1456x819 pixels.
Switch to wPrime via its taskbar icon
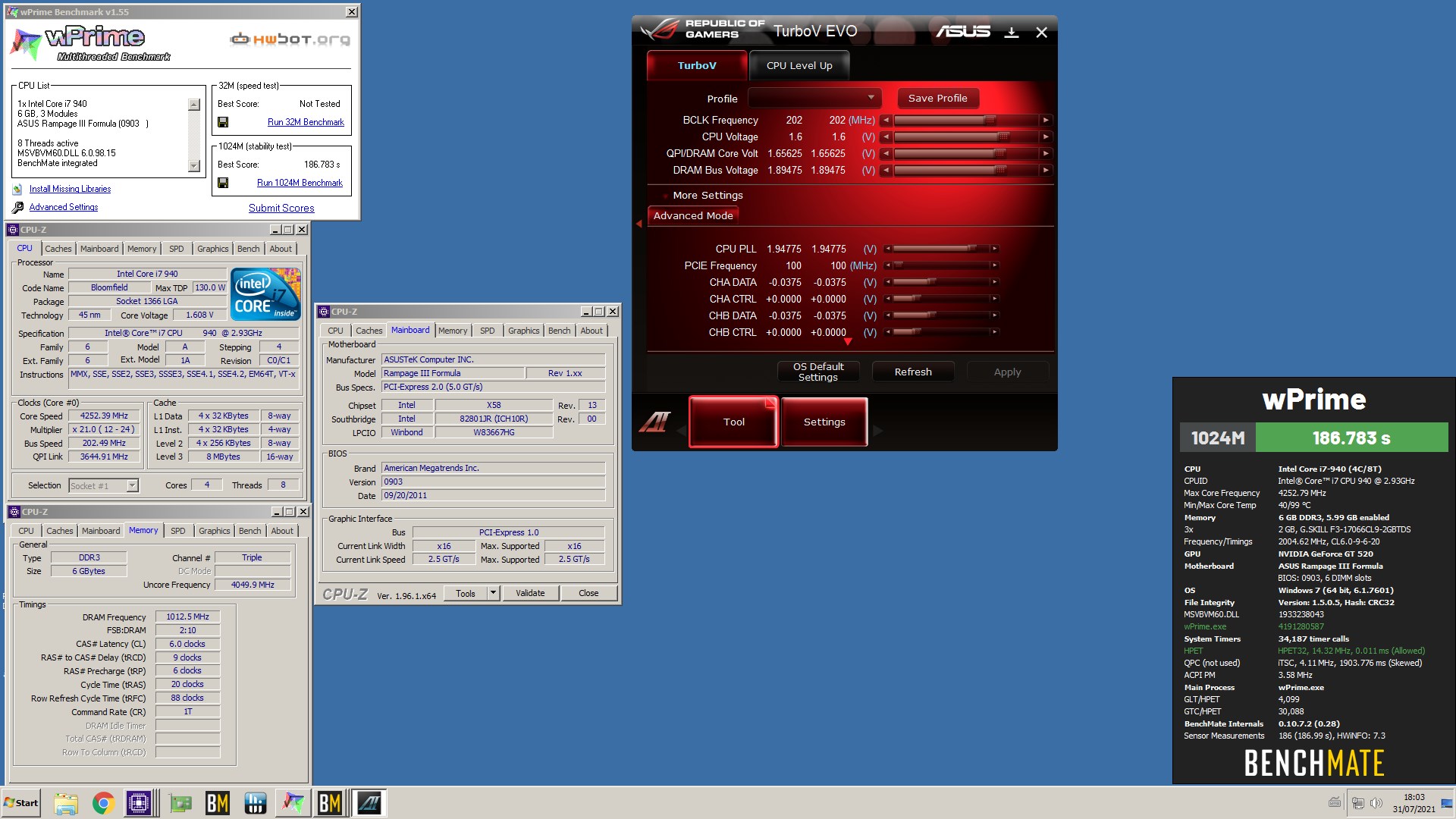pyautogui.click(x=293, y=803)
